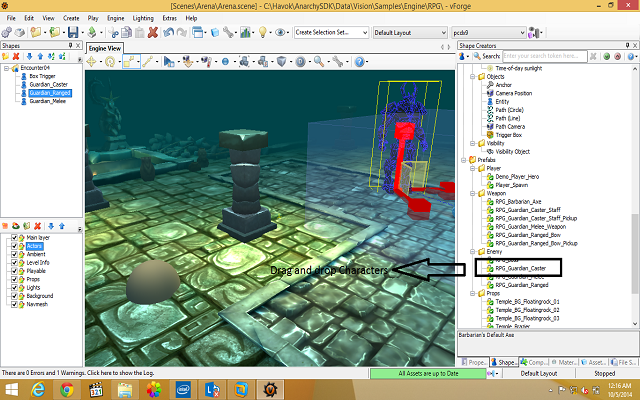Collapse the Encounter04 tree node
Screen dimensions: 640x400
coord(6,68)
